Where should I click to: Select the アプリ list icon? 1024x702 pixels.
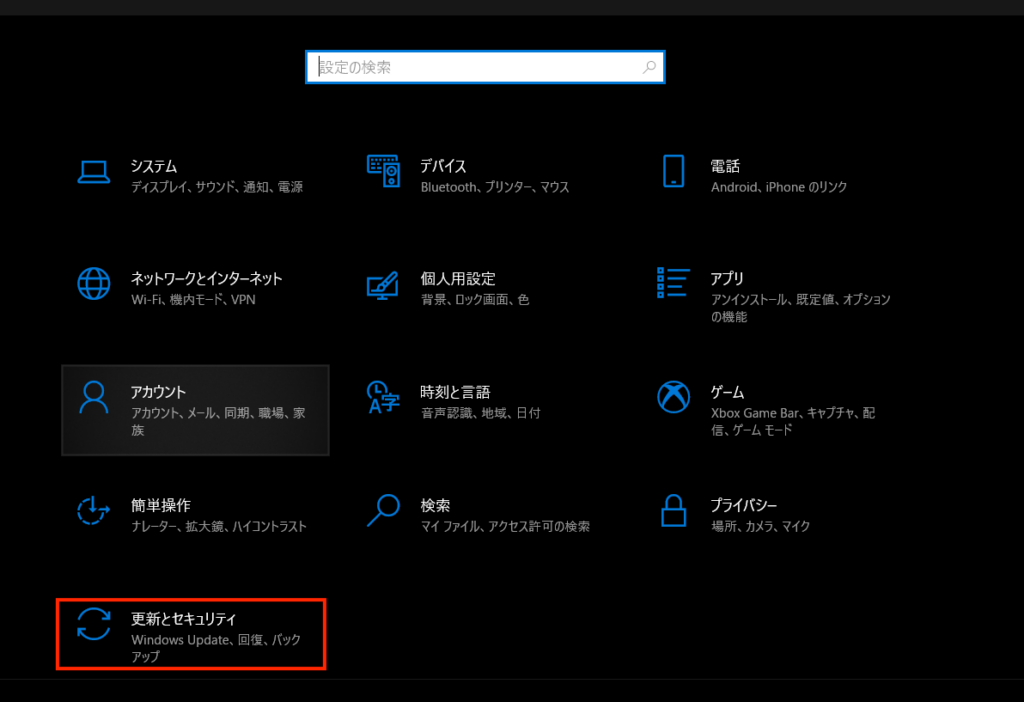[x=673, y=284]
